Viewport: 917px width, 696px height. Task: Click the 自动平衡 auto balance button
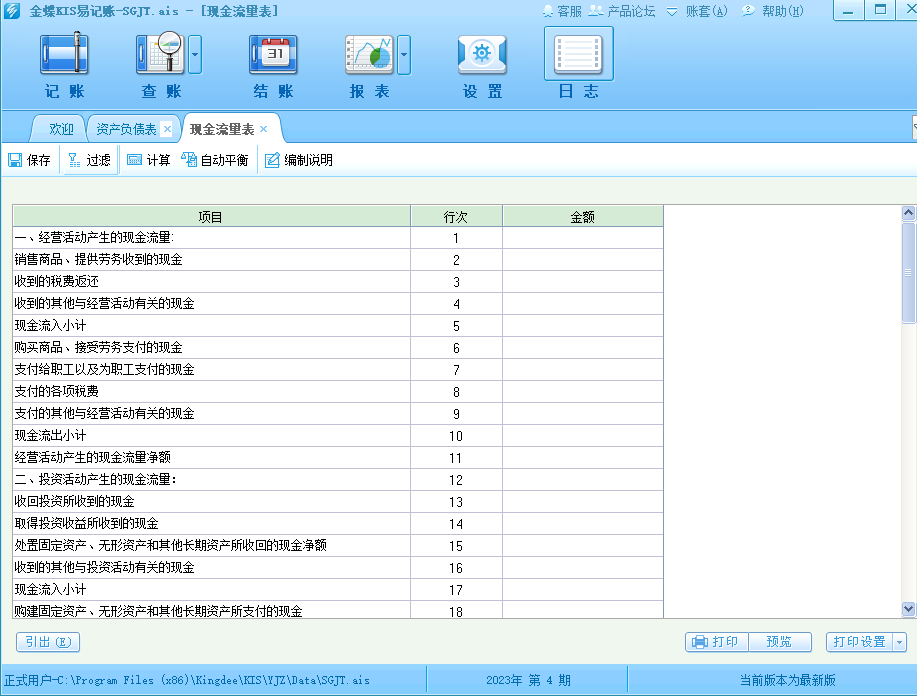[215, 160]
